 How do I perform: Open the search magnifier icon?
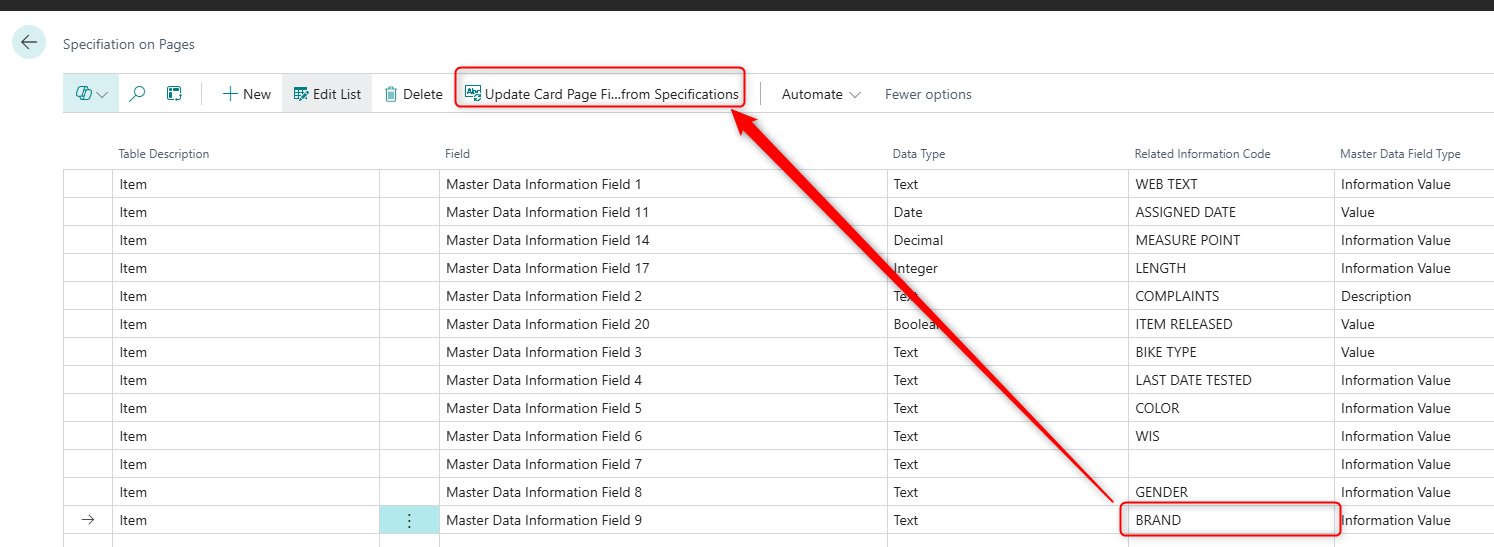tap(138, 94)
